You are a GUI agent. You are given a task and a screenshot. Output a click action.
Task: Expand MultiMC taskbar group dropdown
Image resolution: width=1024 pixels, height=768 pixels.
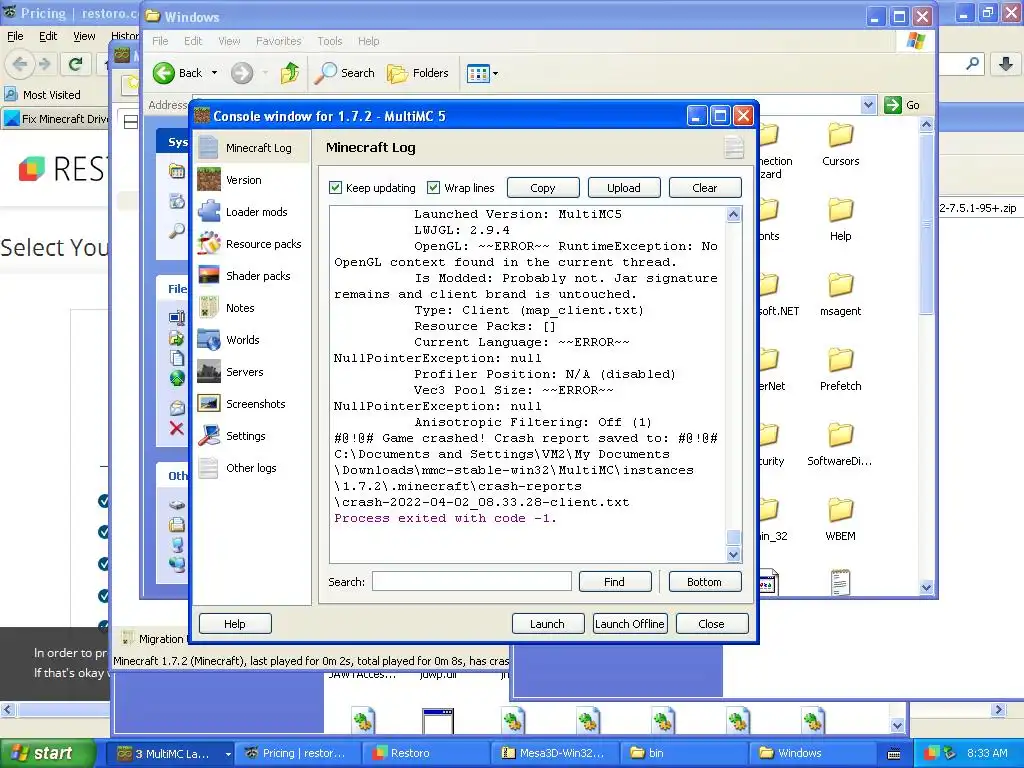pos(227,754)
